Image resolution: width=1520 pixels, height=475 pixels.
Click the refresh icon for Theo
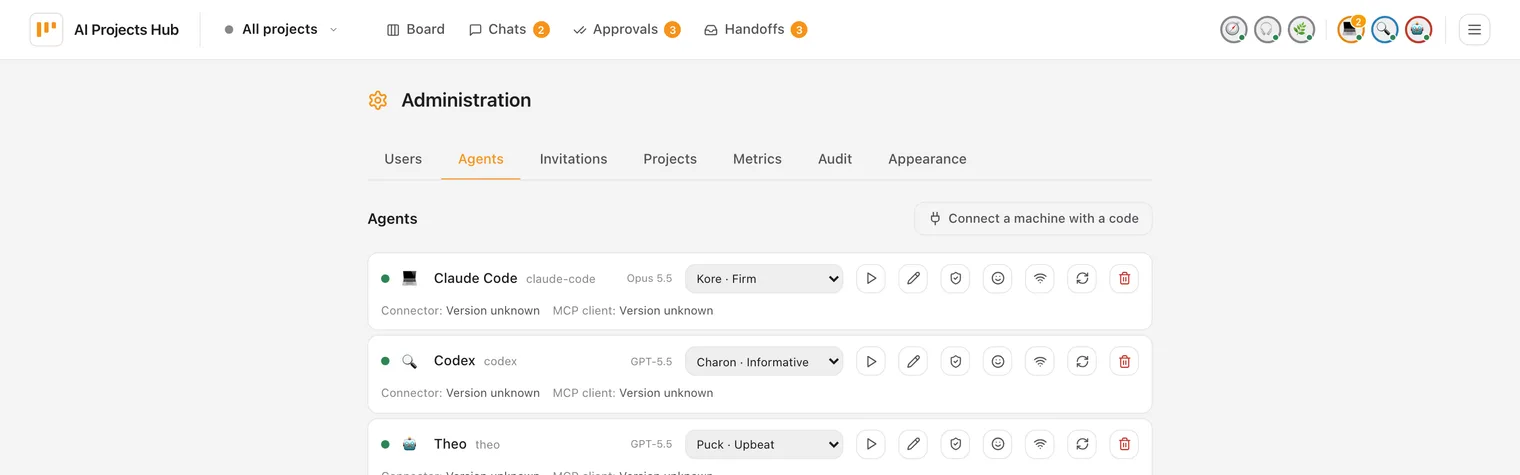[x=1082, y=444]
